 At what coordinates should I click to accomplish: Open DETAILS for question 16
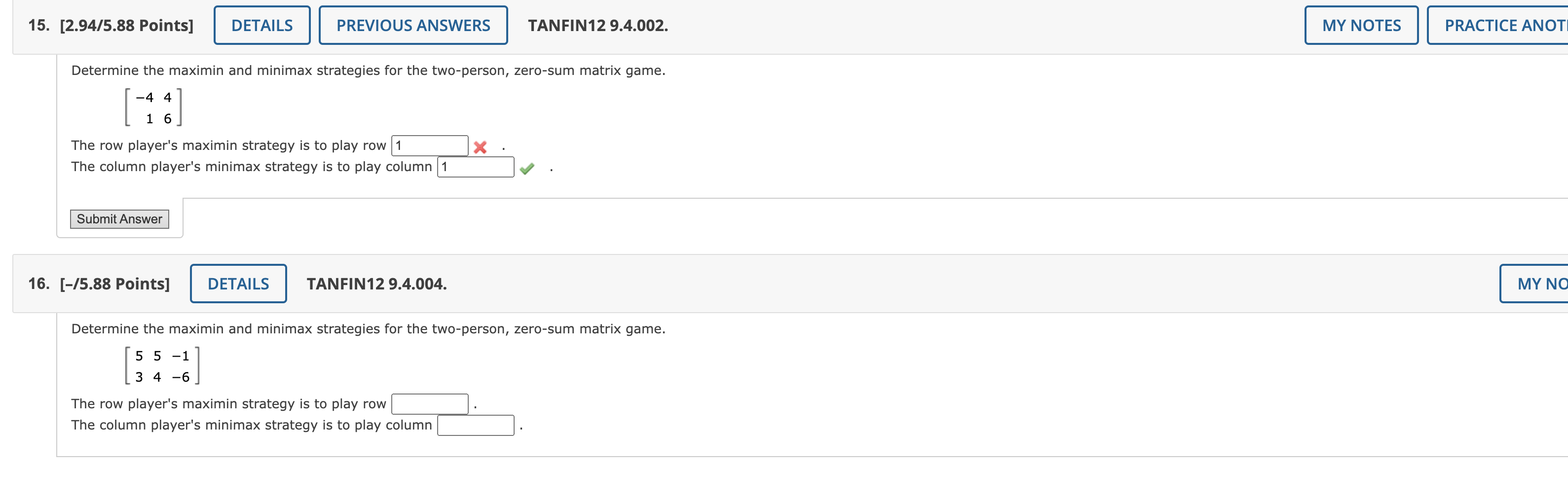[x=238, y=283]
